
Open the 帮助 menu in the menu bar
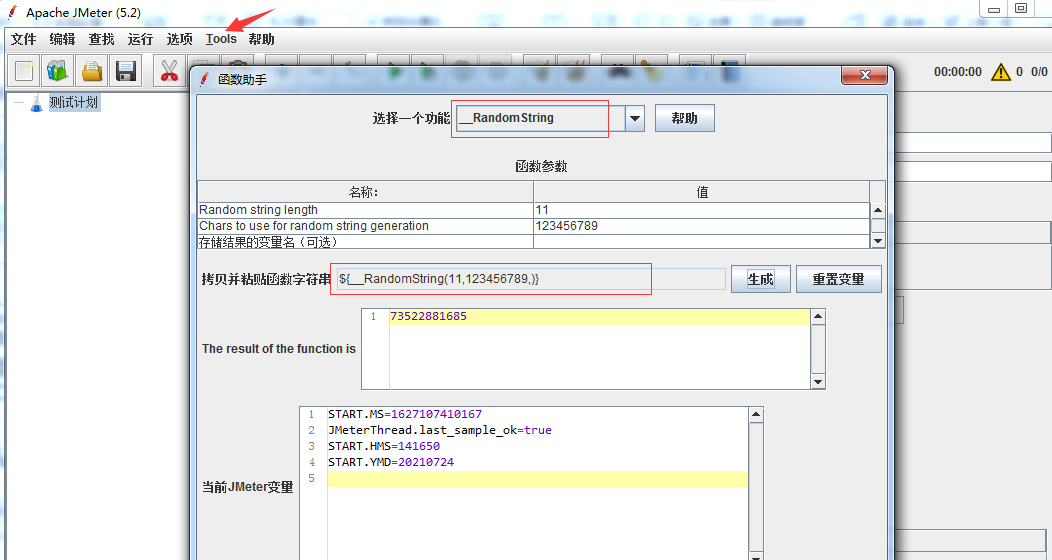click(x=261, y=39)
